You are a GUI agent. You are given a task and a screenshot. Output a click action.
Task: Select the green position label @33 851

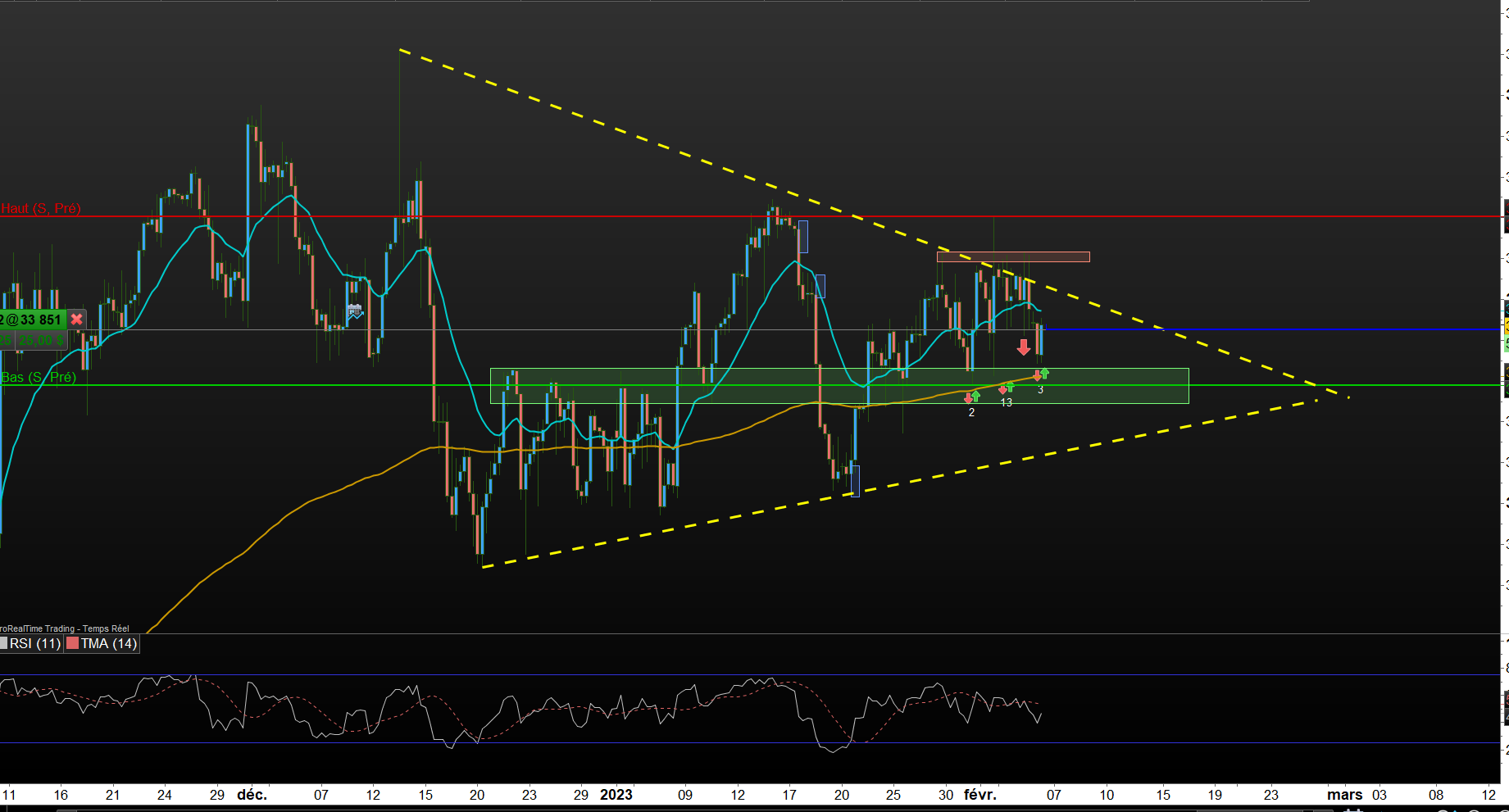click(x=32, y=320)
